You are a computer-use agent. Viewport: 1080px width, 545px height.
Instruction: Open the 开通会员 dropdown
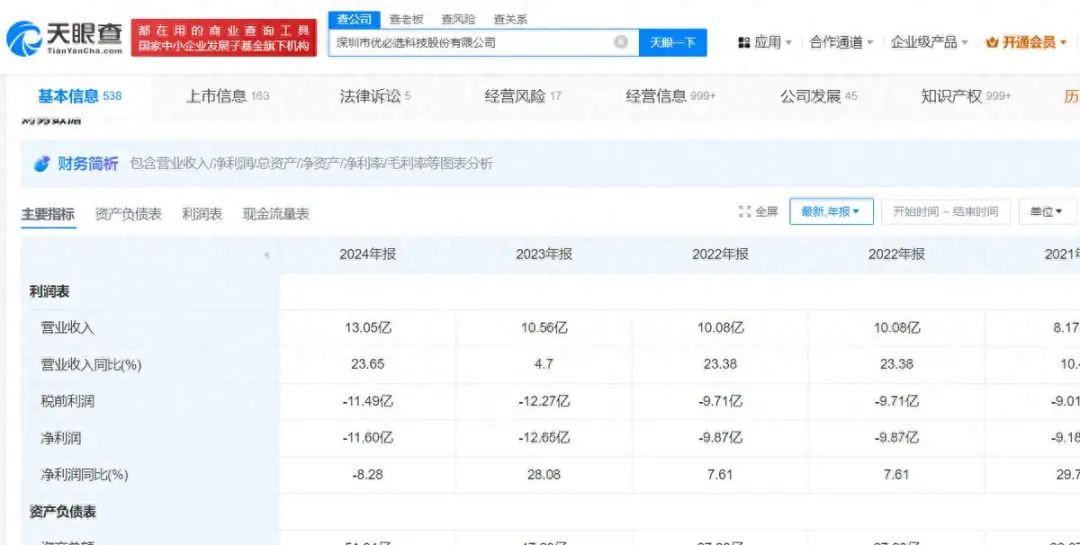[x=1027, y=43]
